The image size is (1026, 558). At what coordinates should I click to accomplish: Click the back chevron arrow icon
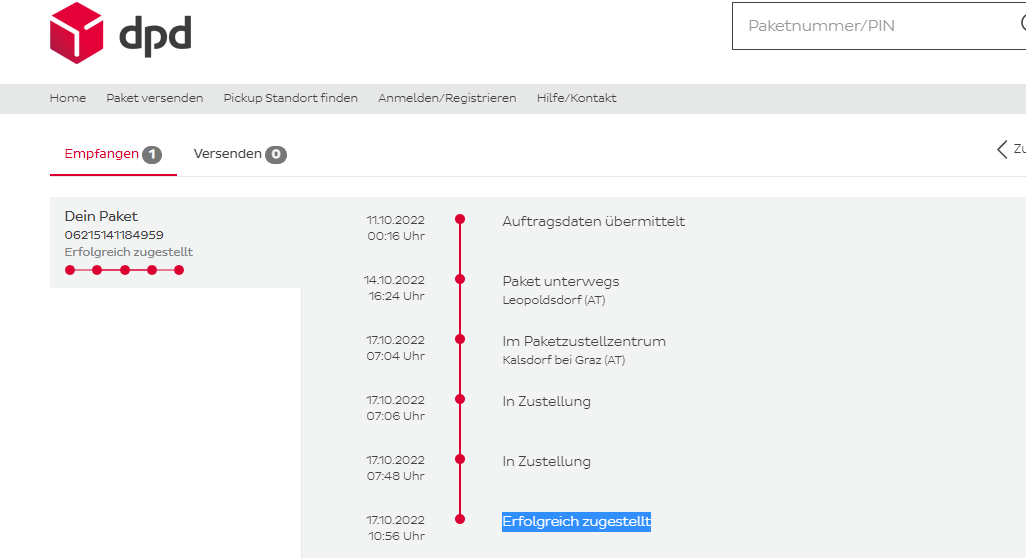[1002, 149]
